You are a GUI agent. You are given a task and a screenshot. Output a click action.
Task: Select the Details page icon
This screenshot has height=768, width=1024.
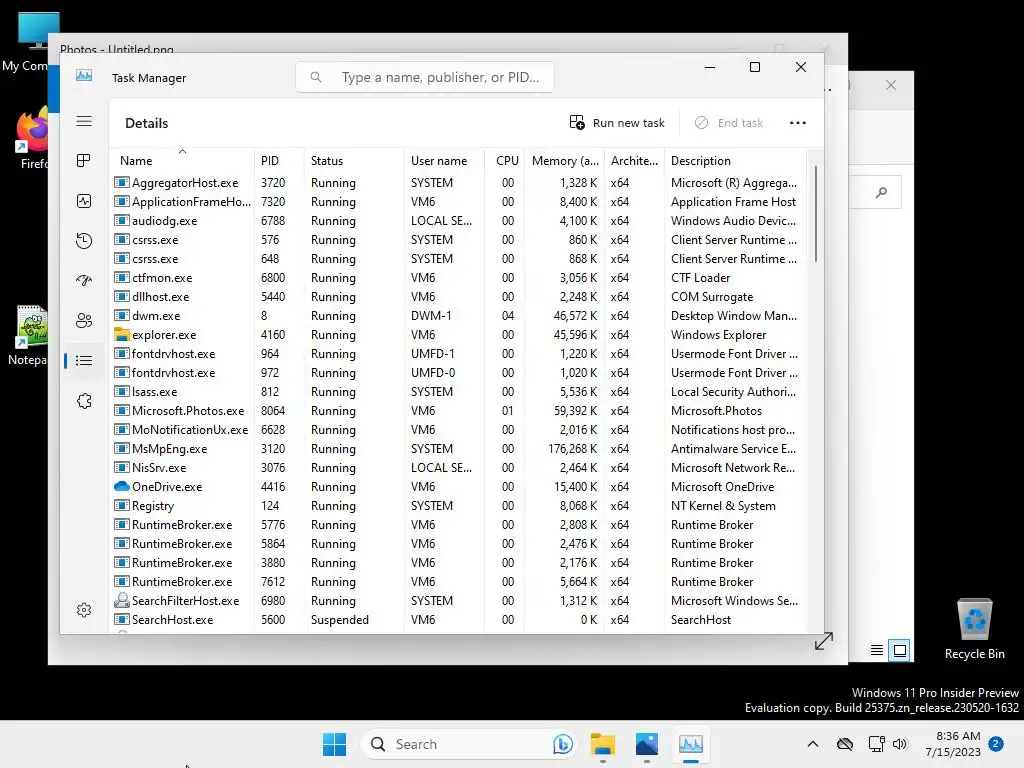click(84, 360)
